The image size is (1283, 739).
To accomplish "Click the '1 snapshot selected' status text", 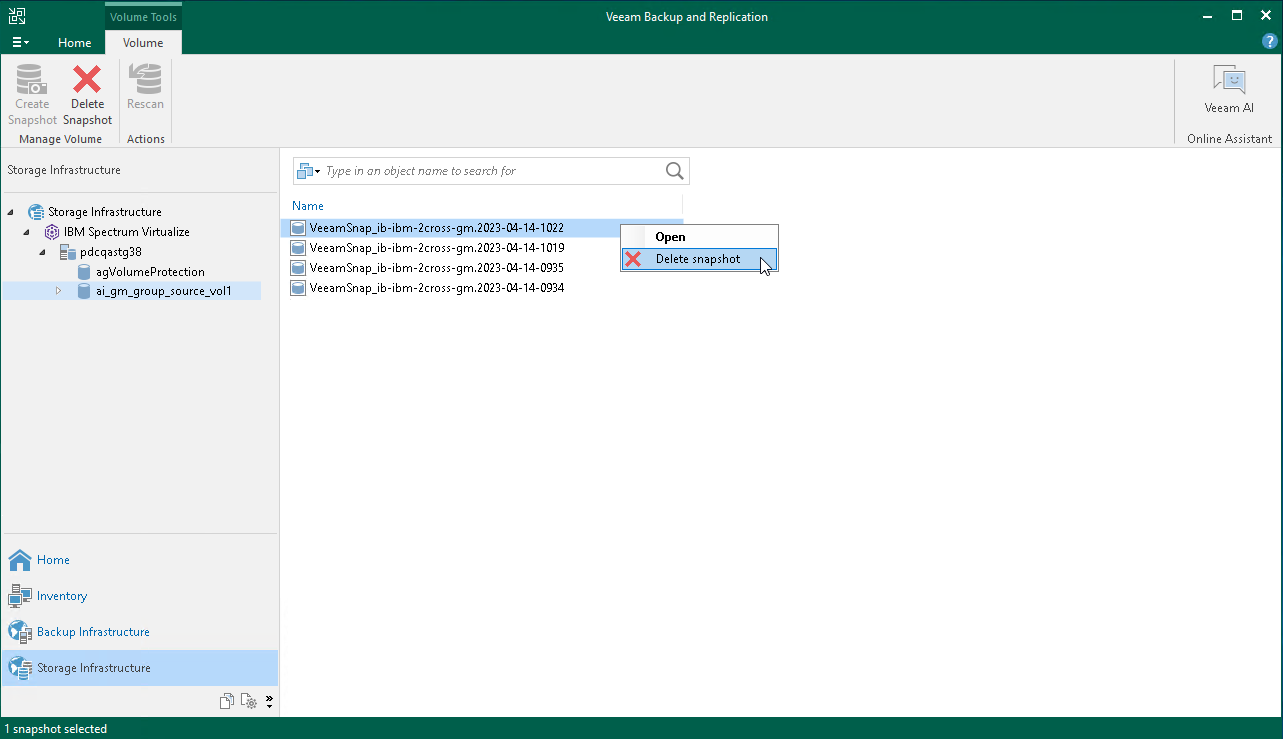I will [x=56, y=729].
